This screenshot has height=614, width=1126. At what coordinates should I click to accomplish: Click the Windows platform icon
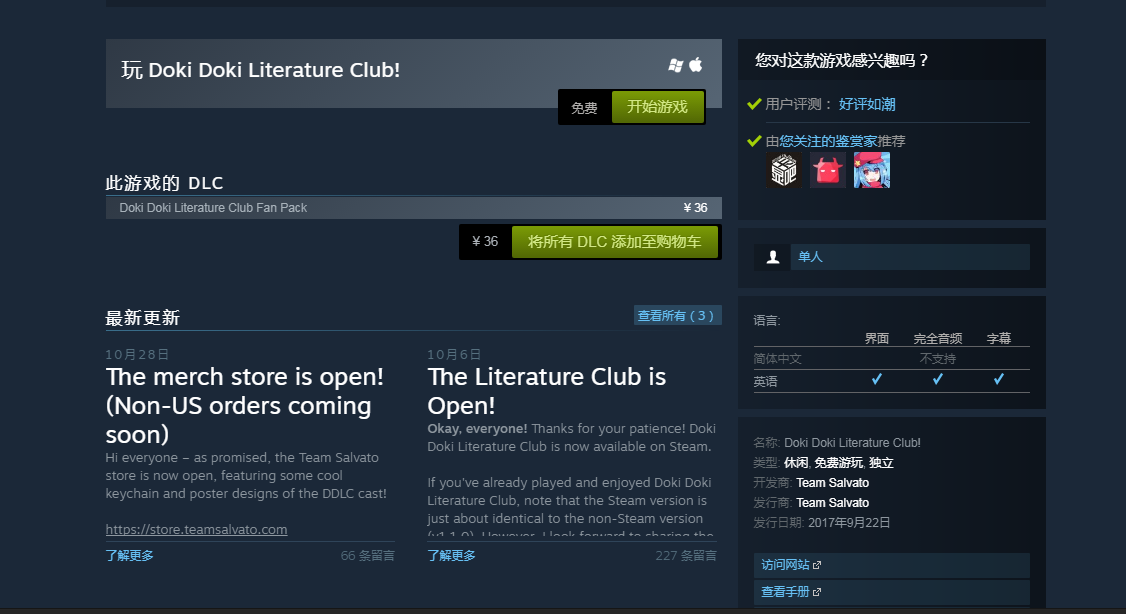point(675,65)
